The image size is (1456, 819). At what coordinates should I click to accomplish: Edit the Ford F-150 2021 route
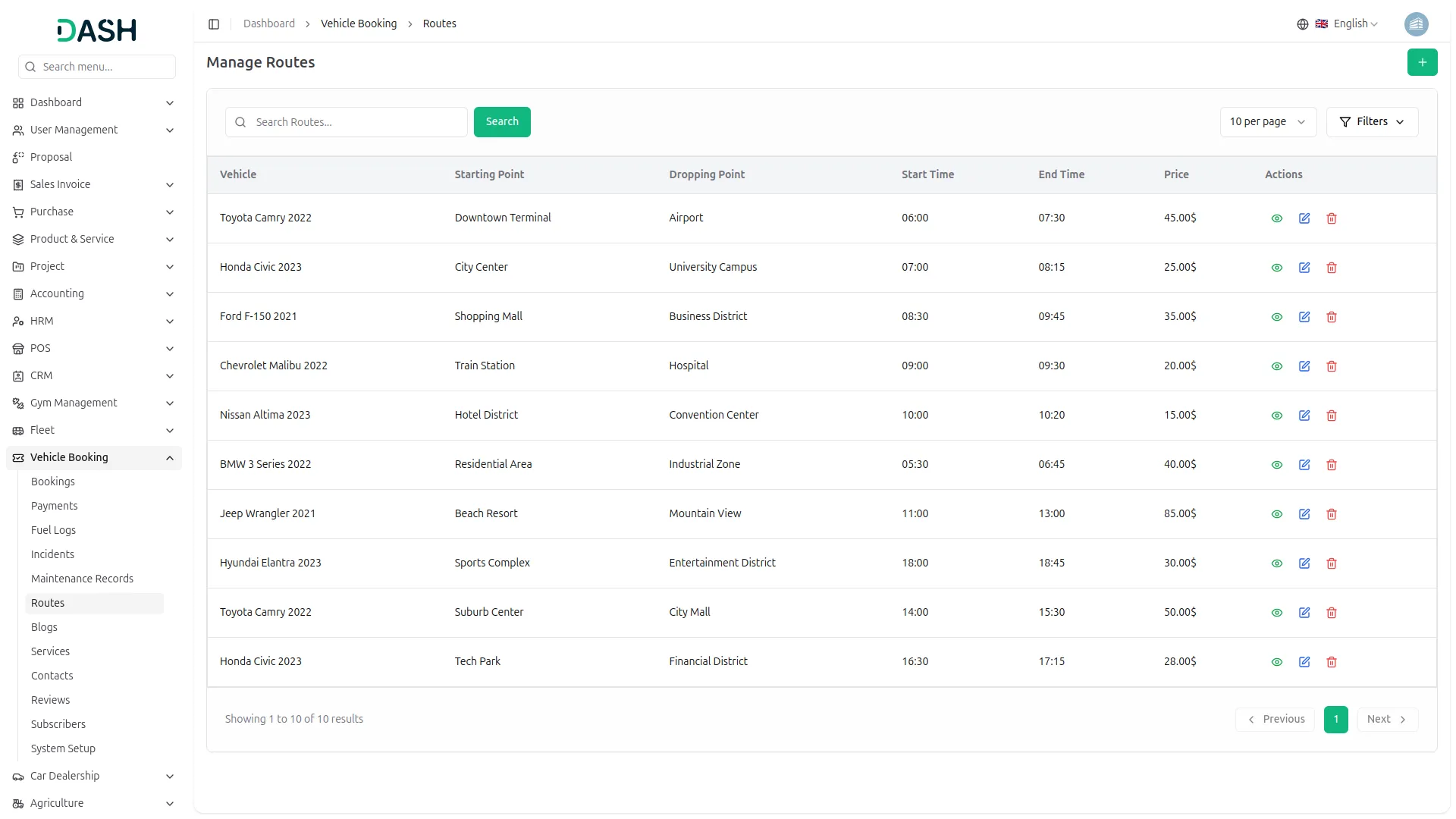tap(1304, 317)
